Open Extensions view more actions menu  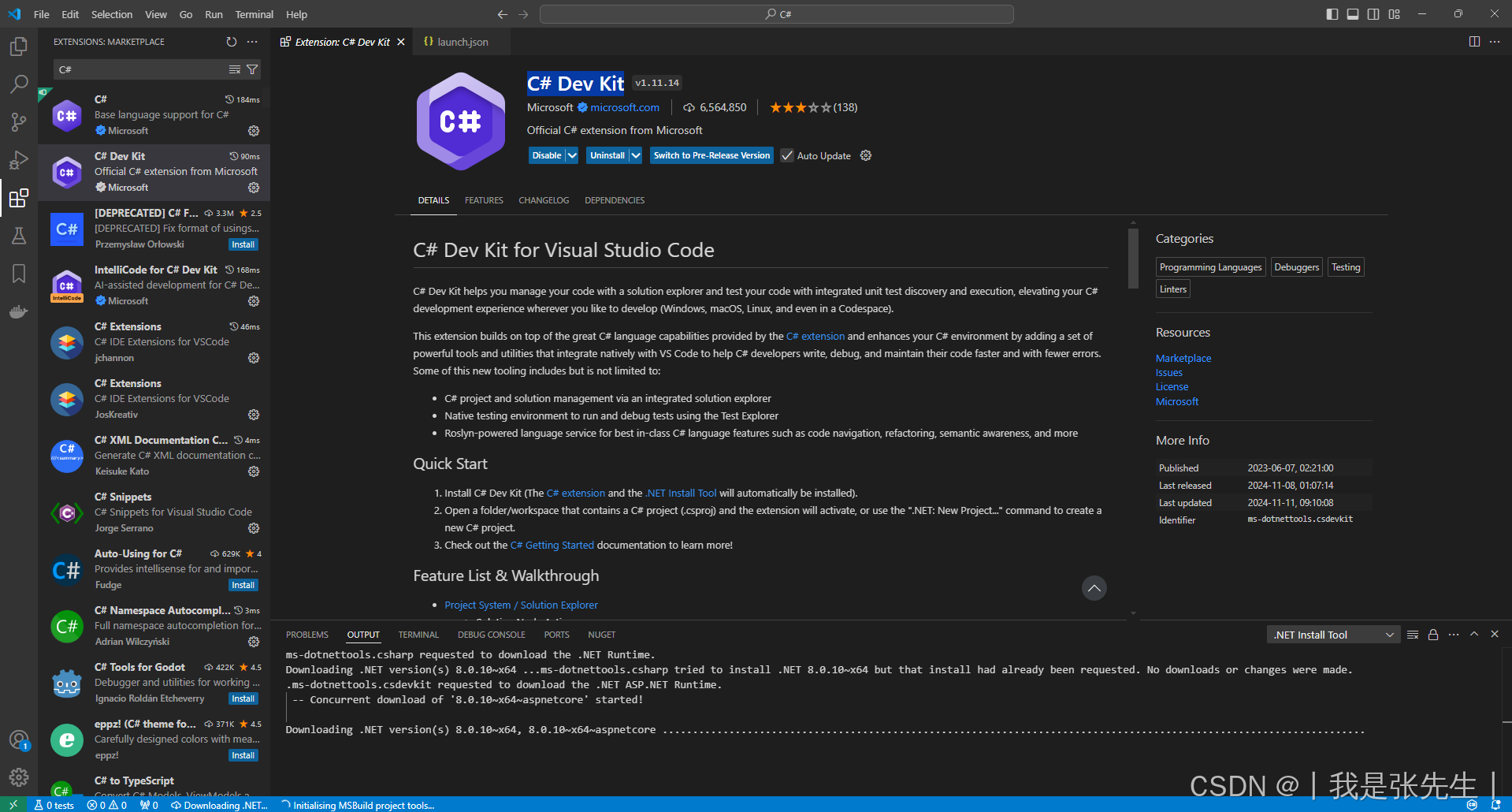click(x=252, y=42)
